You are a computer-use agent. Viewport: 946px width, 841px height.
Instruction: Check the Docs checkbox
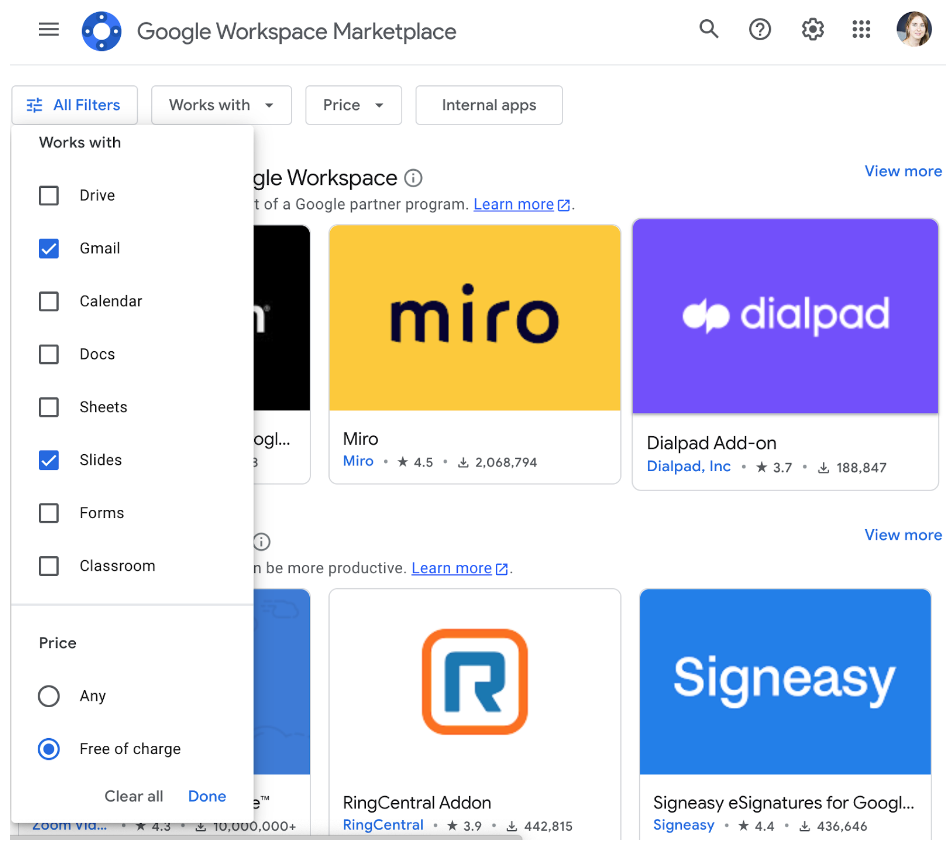click(x=49, y=354)
